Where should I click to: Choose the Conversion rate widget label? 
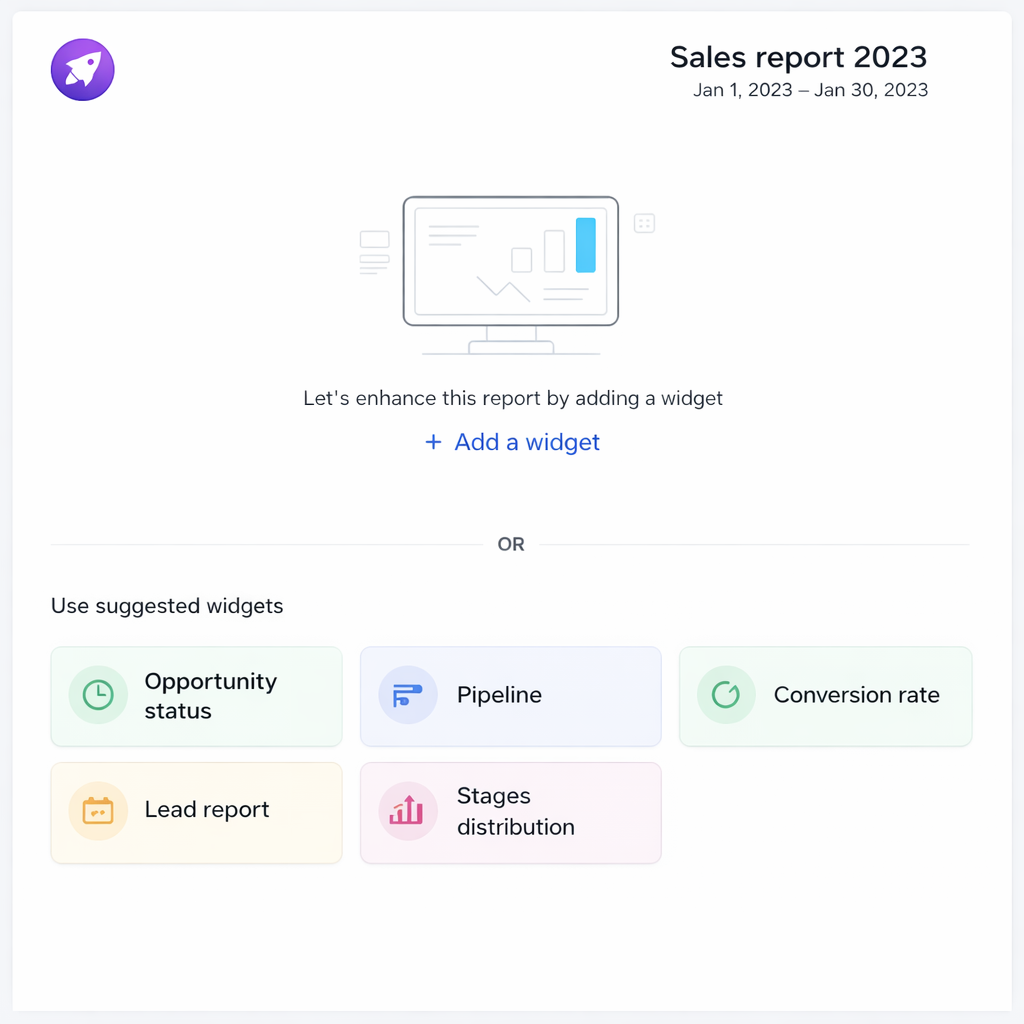[856, 695]
